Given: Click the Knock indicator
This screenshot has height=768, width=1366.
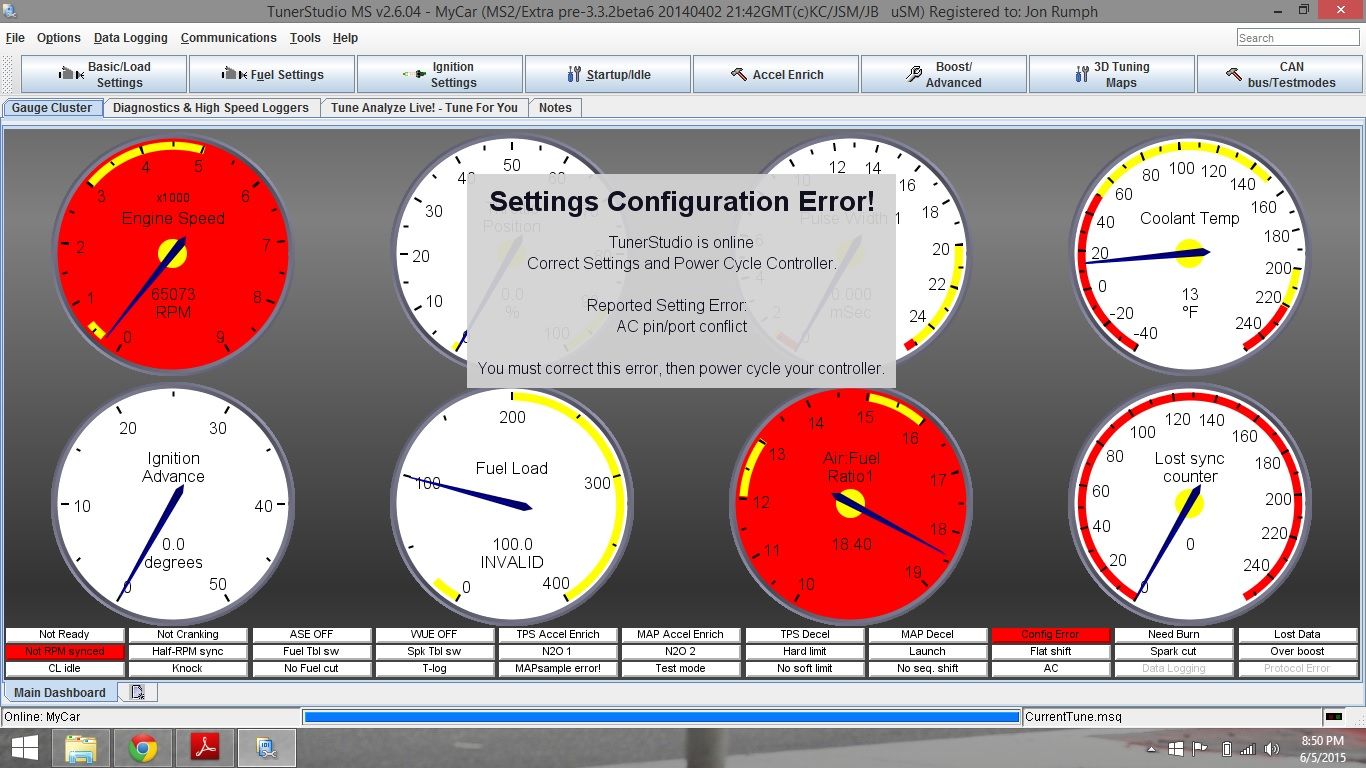Looking at the screenshot, I should [188, 669].
